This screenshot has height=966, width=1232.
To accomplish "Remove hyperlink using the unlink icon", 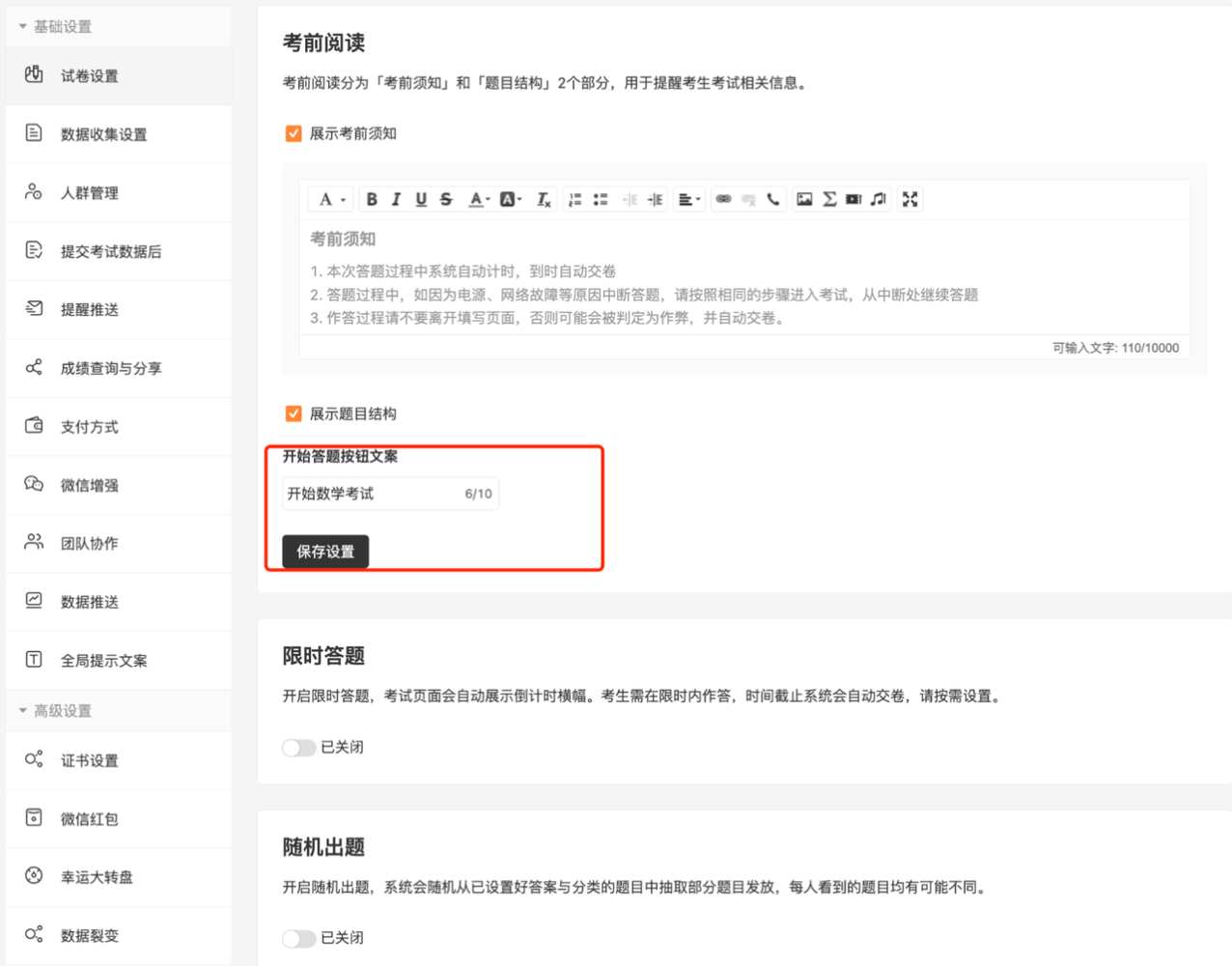I will point(748,199).
